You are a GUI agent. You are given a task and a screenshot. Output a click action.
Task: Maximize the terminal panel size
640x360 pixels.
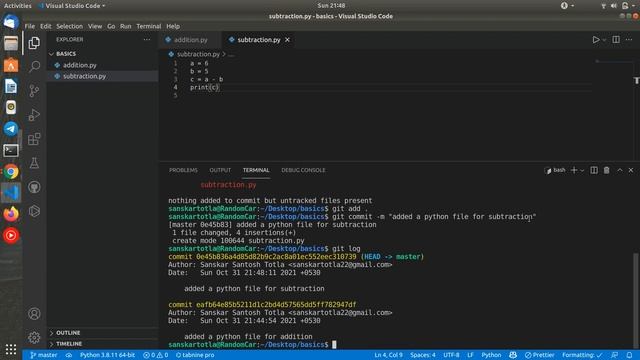point(620,170)
